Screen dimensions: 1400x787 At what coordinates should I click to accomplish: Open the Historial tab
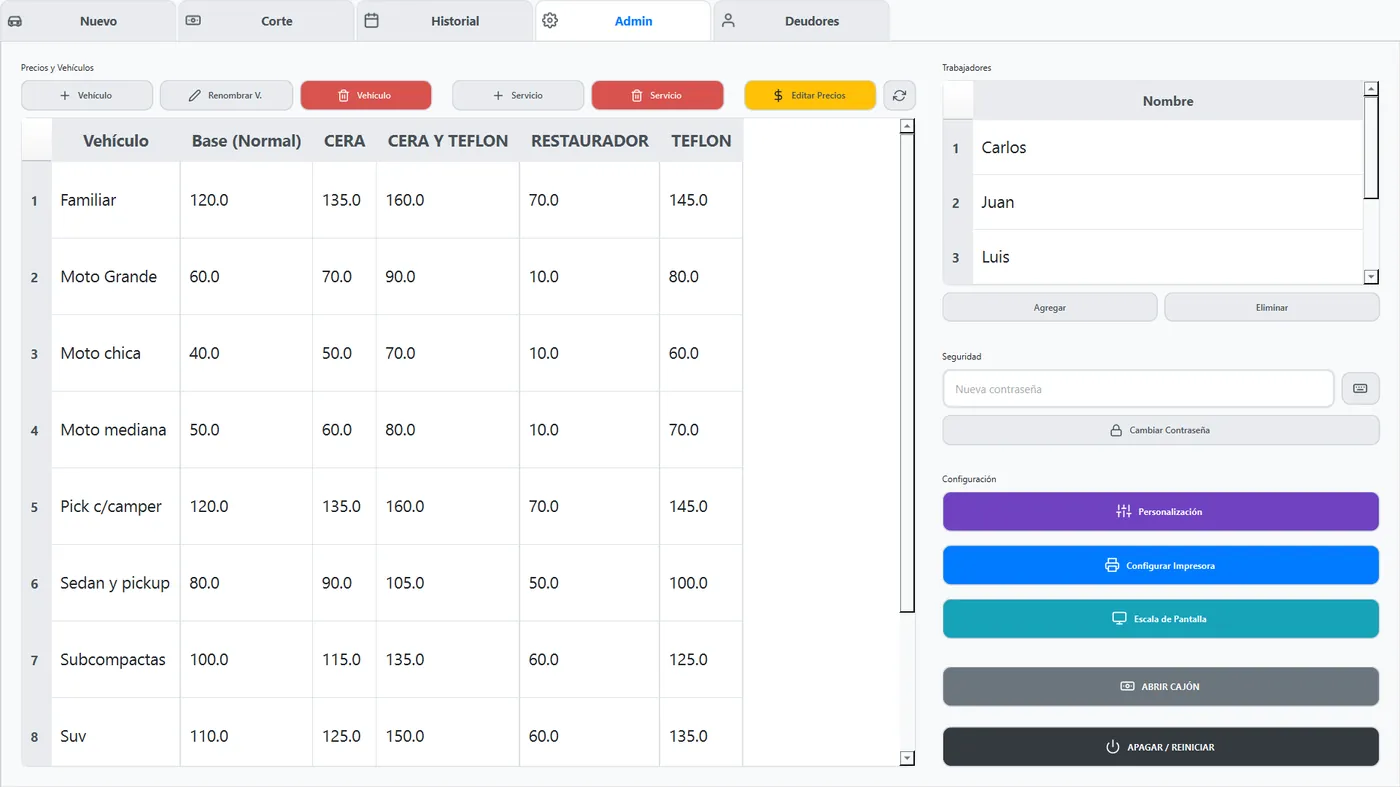coord(444,21)
